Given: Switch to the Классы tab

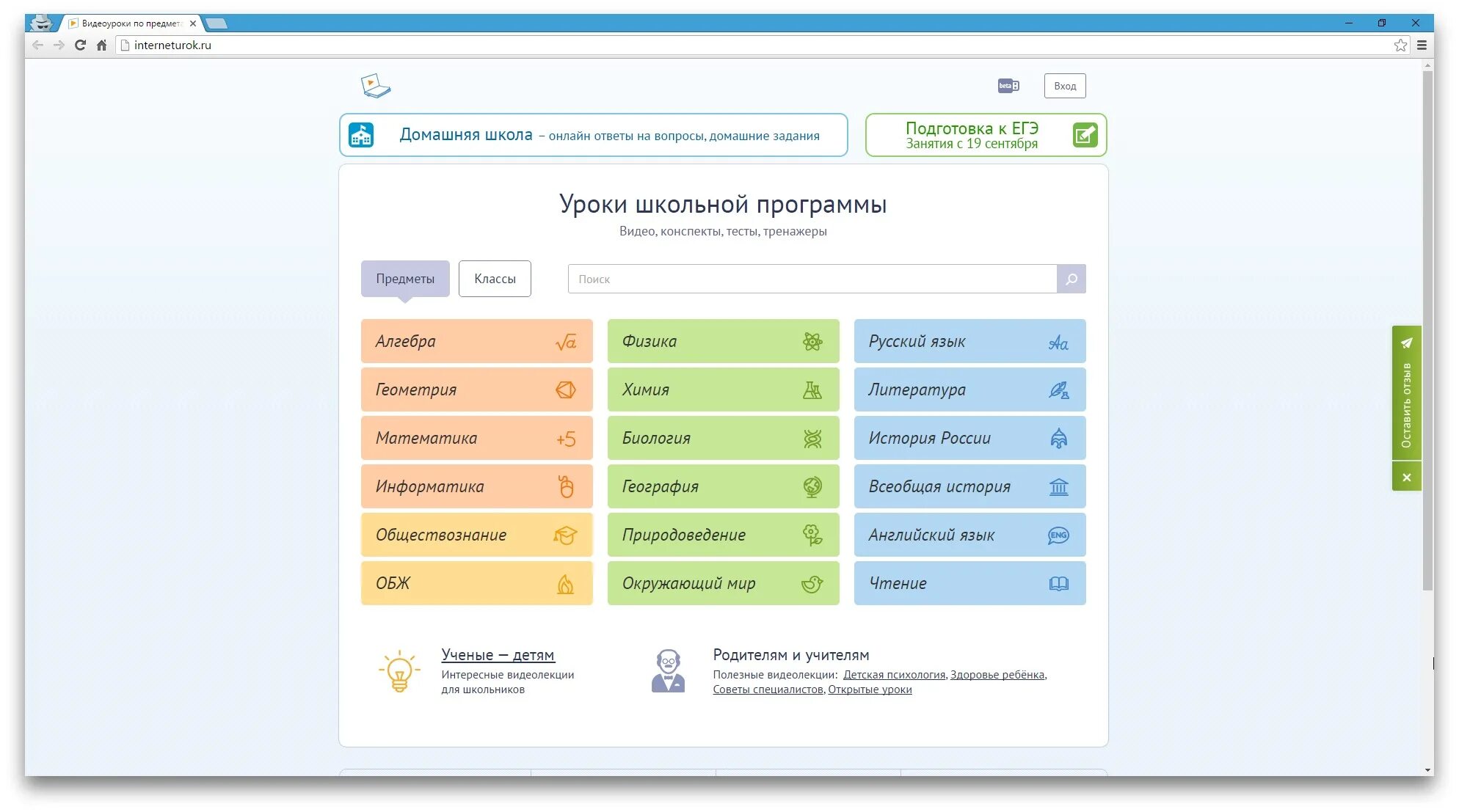Looking at the screenshot, I should click(495, 279).
